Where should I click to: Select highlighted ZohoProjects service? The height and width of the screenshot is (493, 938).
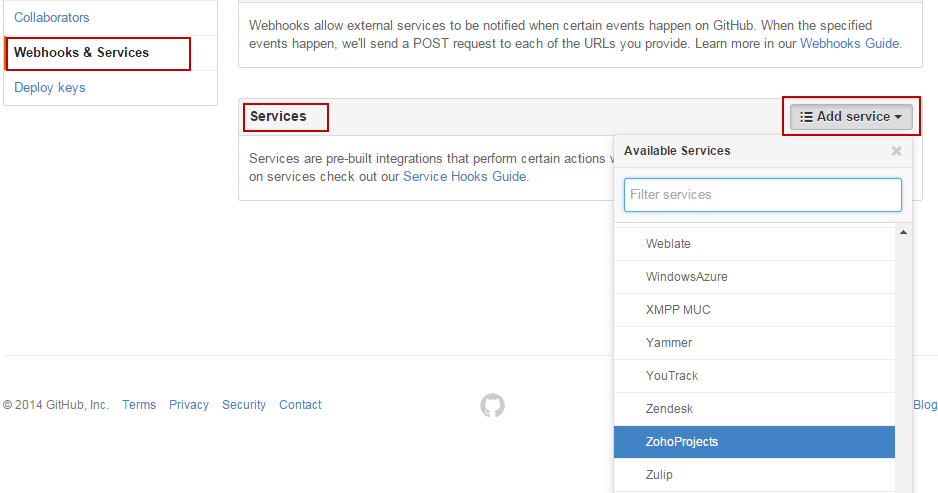(x=682, y=442)
